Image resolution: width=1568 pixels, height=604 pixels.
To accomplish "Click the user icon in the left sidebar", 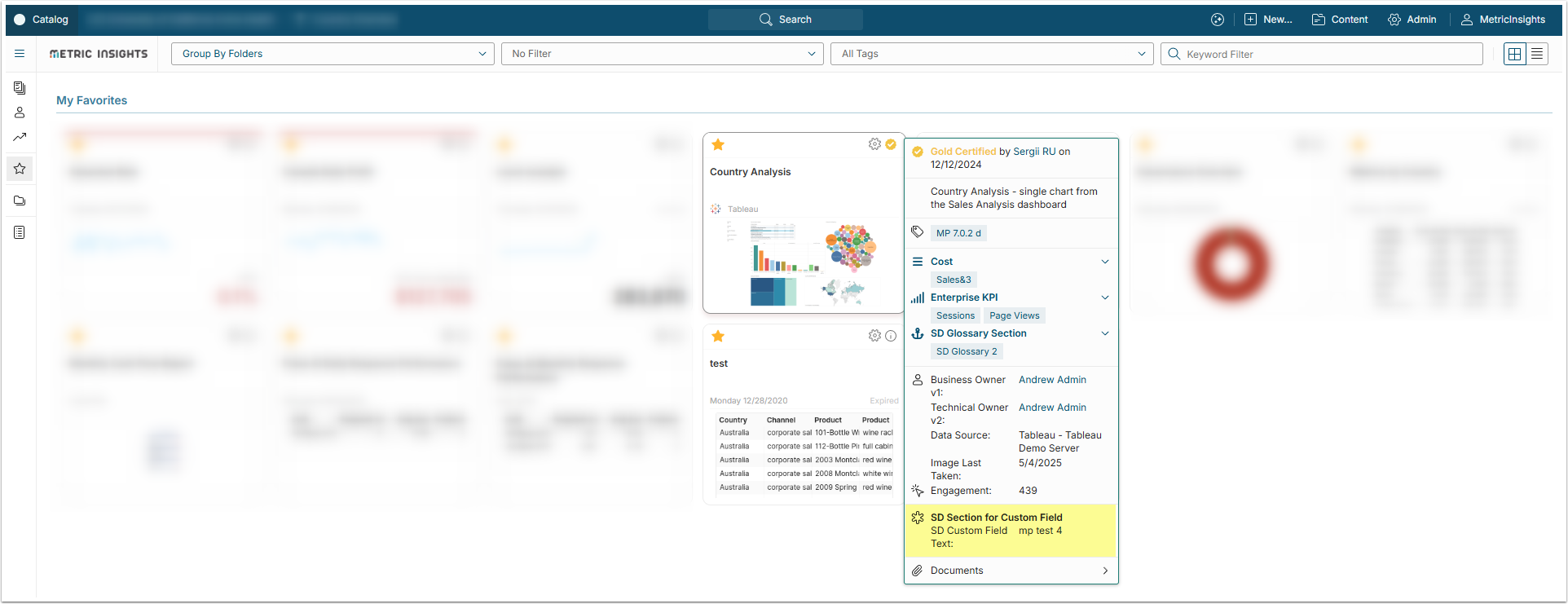I will pyautogui.click(x=20, y=112).
